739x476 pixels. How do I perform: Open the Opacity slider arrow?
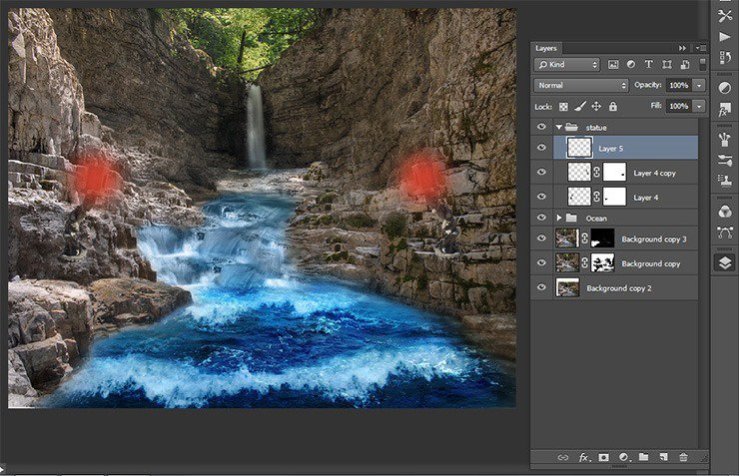[699, 85]
